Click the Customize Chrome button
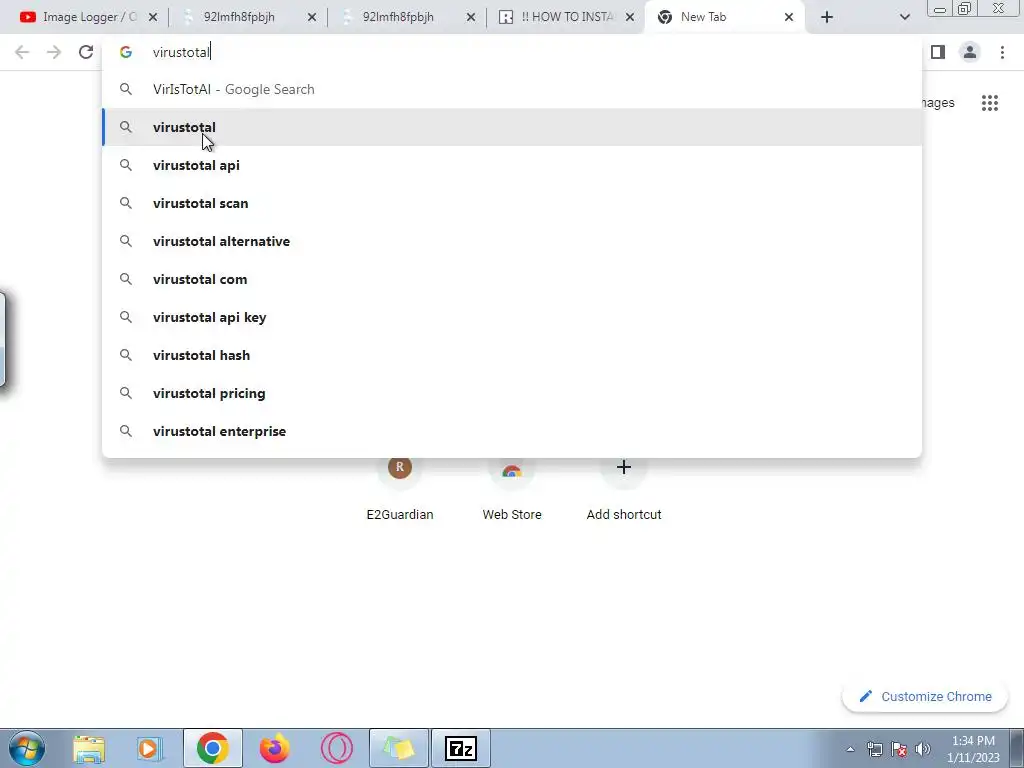The height and width of the screenshot is (768, 1024). coord(925,696)
